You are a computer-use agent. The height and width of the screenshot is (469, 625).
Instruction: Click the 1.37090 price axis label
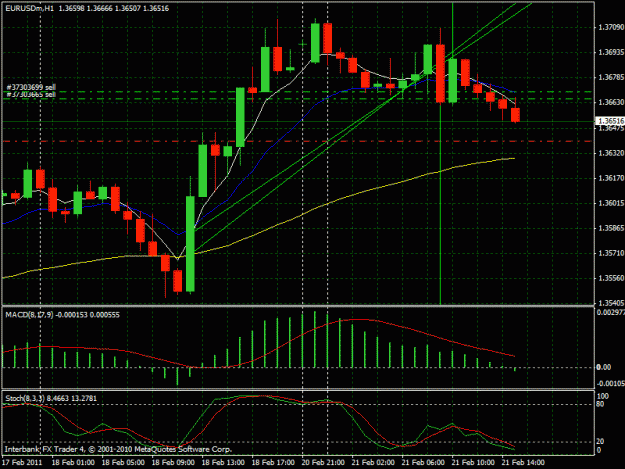tap(610, 27)
